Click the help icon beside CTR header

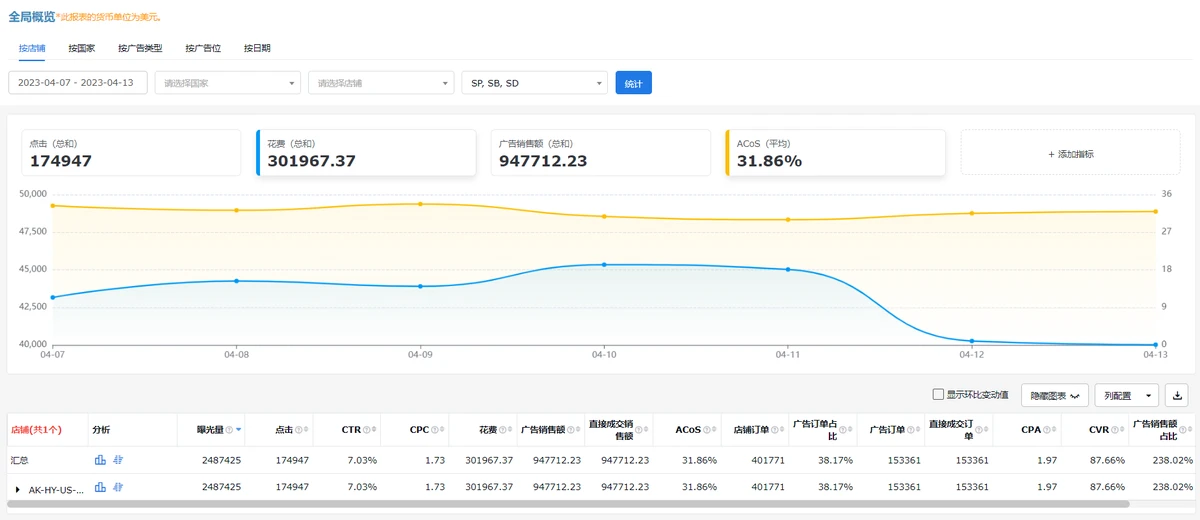click(x=368, y=430)
